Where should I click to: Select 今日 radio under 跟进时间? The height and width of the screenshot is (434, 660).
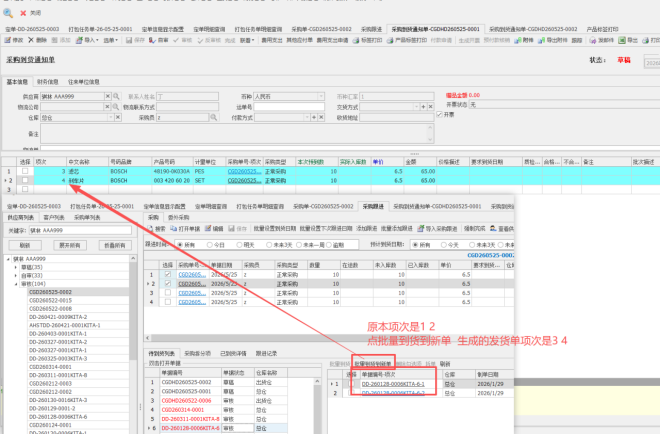[x=209, y=245]
